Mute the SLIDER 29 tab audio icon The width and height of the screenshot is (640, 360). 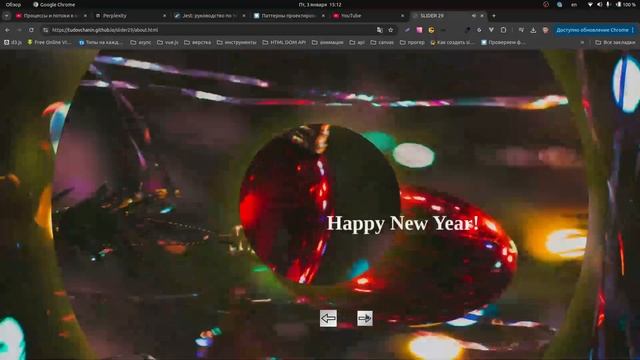[474, 16]
